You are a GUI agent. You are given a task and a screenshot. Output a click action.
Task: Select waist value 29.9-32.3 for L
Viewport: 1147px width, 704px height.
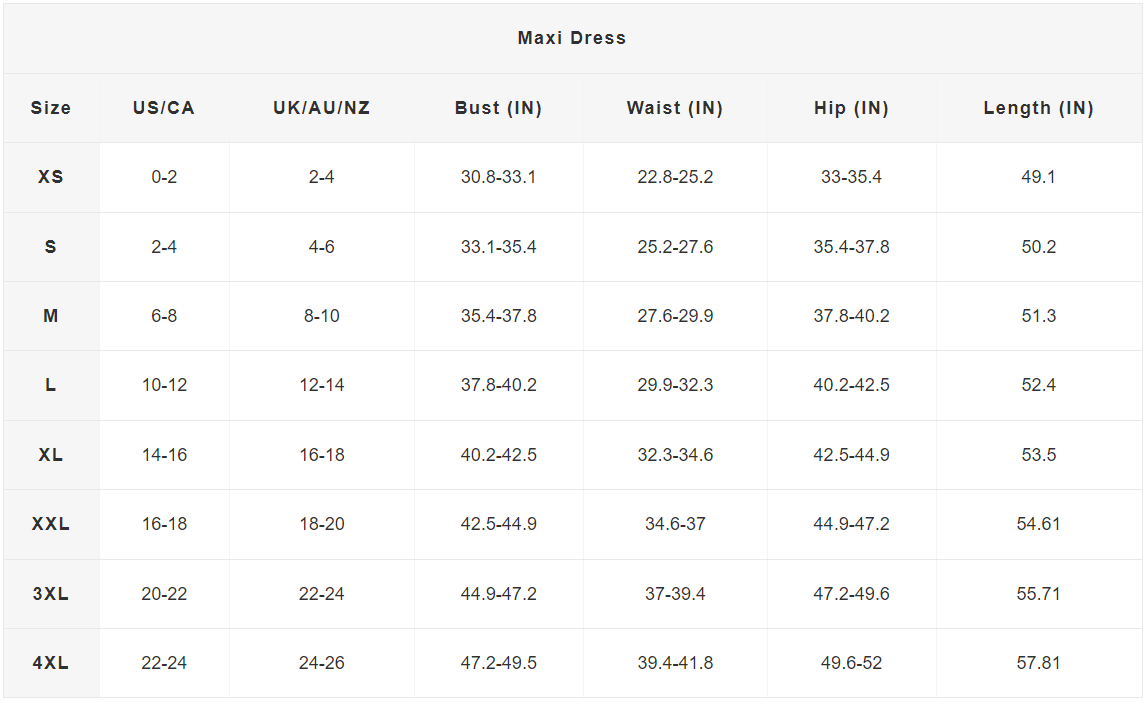[x=674, y=385]
